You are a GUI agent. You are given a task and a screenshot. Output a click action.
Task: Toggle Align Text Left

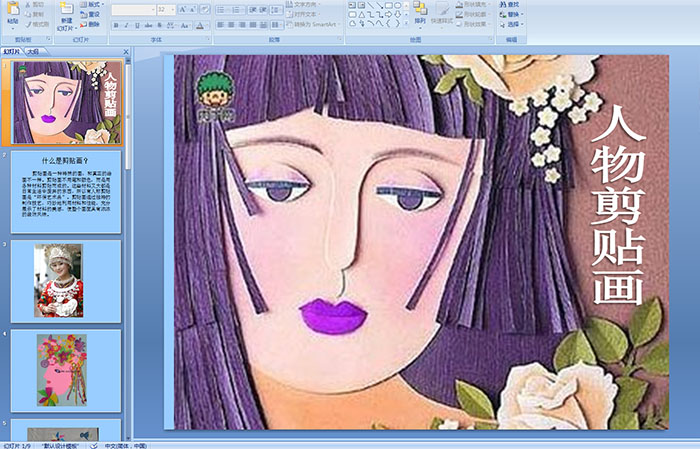(x=221, y=25)
